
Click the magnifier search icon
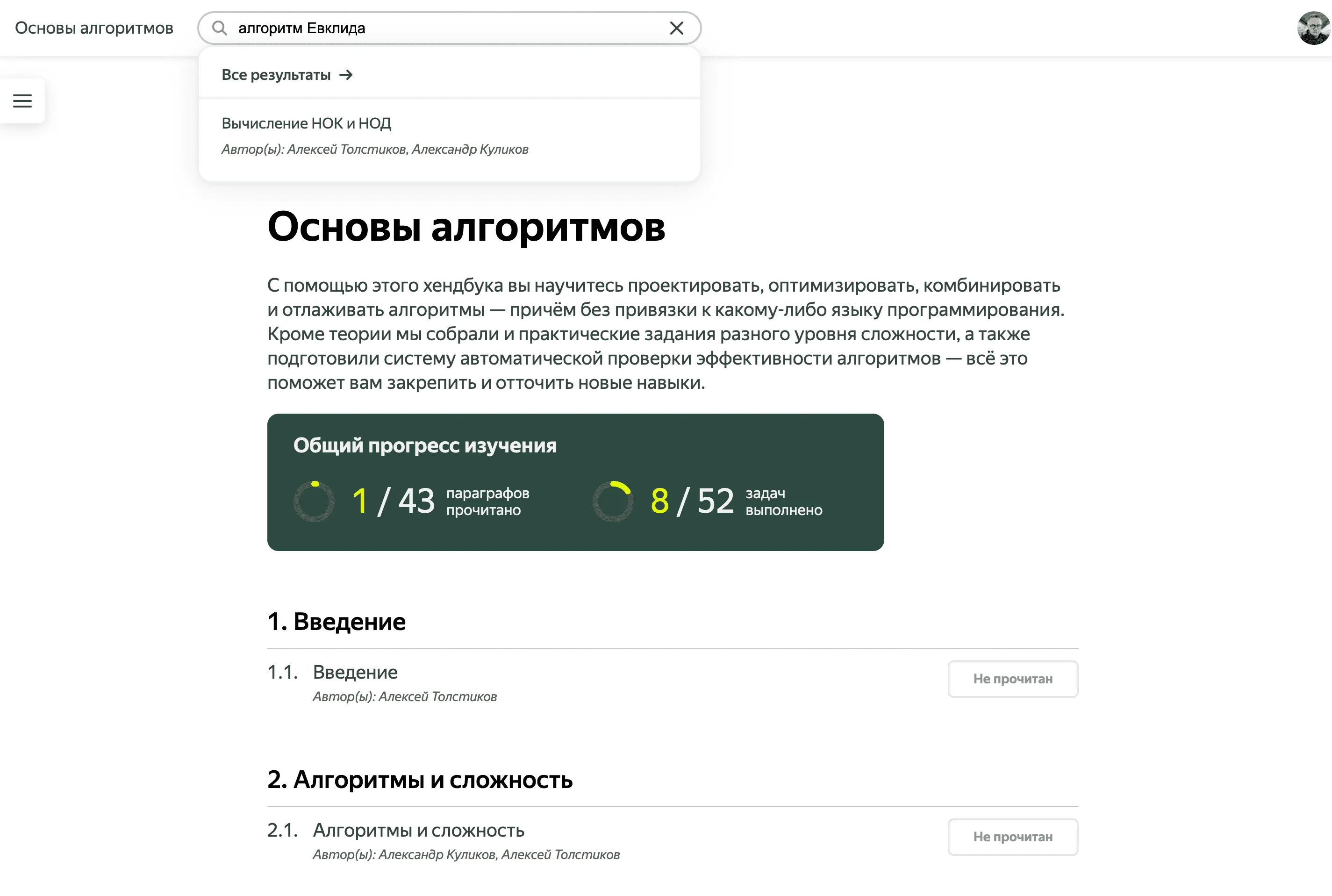point(219,28)
